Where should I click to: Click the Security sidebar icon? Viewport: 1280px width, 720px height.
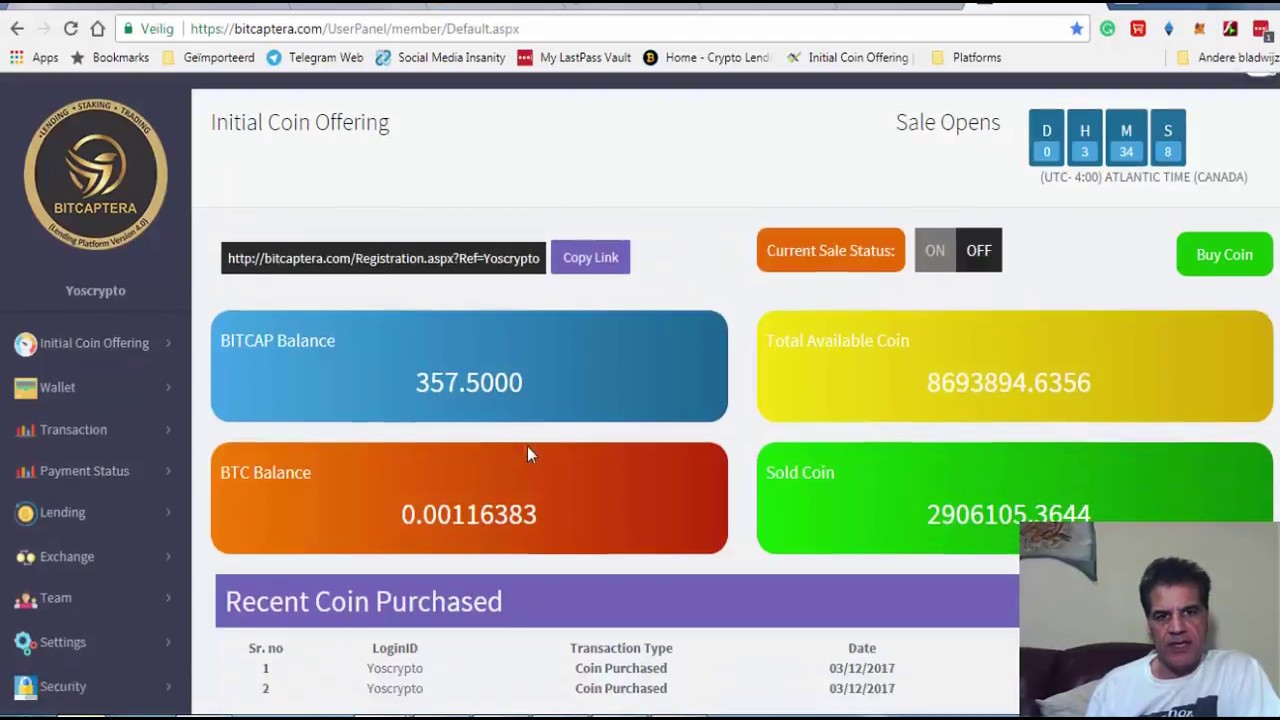point(25,686)
